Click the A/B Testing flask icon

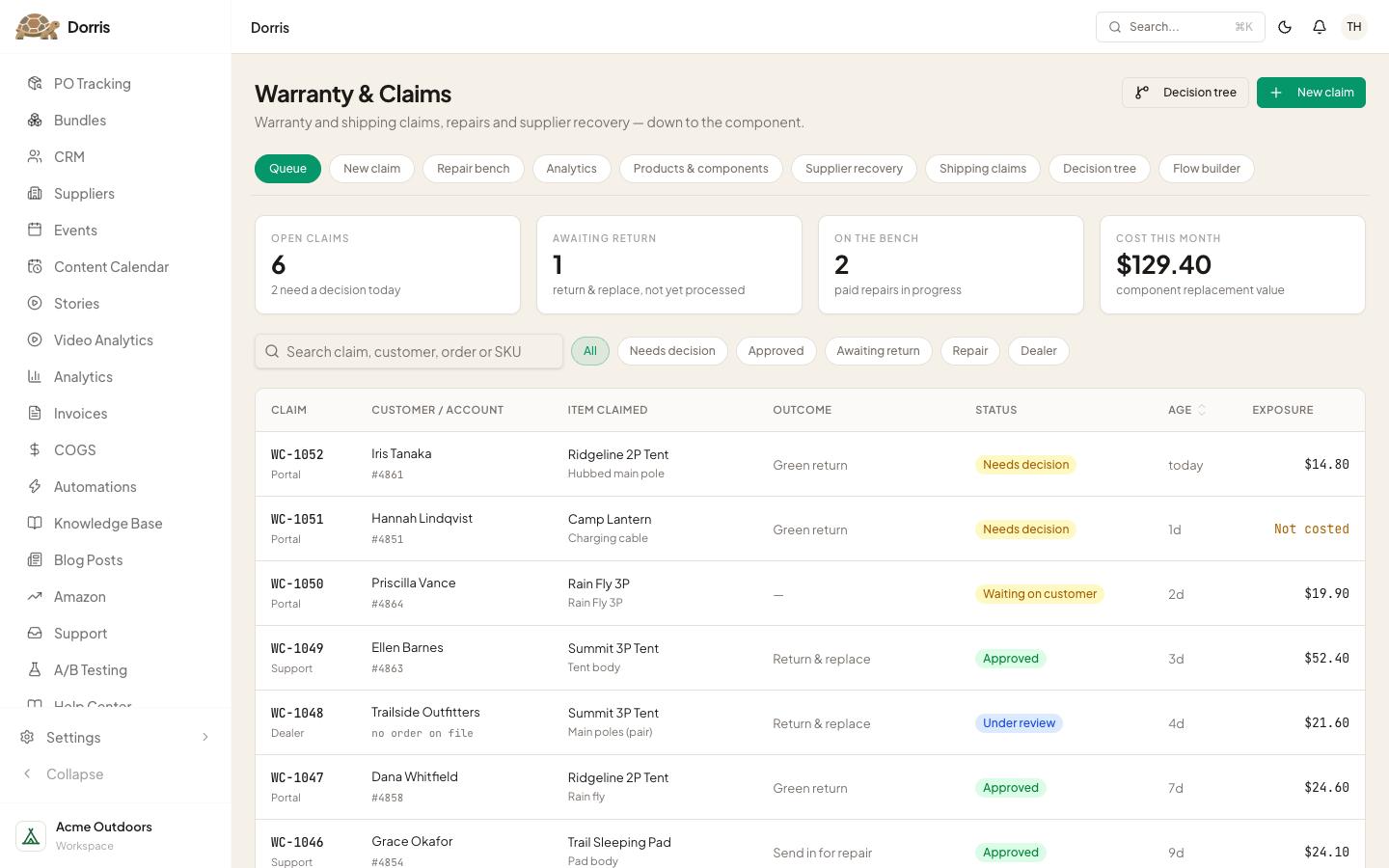(35, 669)
